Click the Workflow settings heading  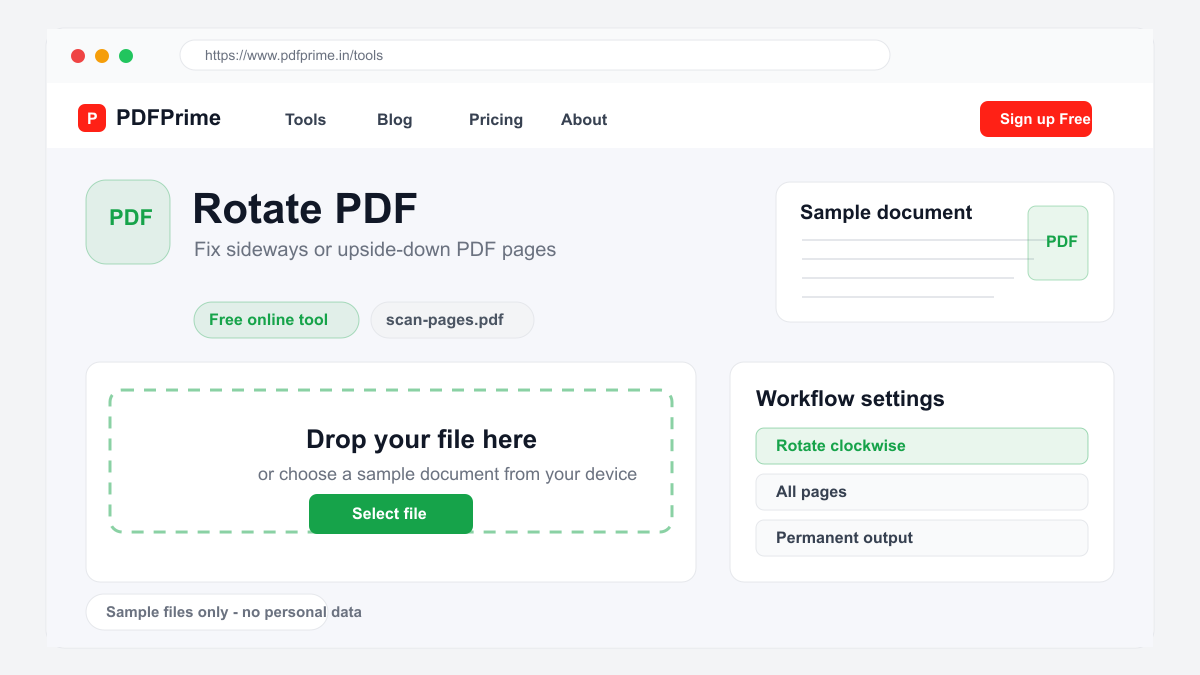pyautogui.click(x=850, y=398)
